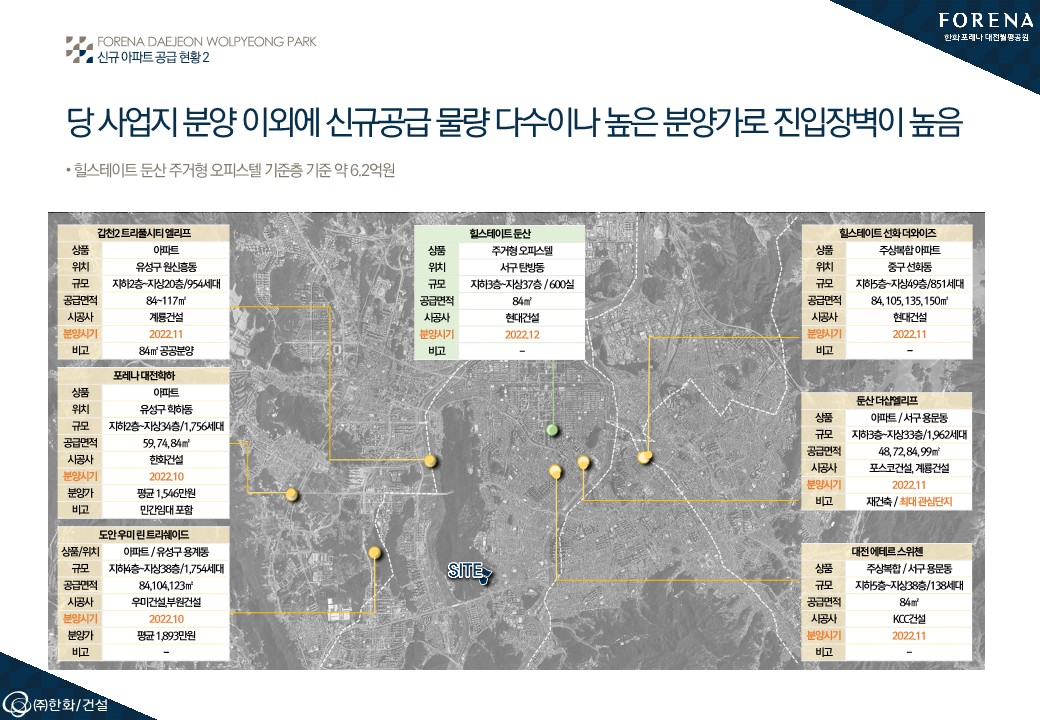Screen dimensions: 1040x720
Task: Click the 우미건설,부원건설 builder cell
Action: click(x=166, y=602)
